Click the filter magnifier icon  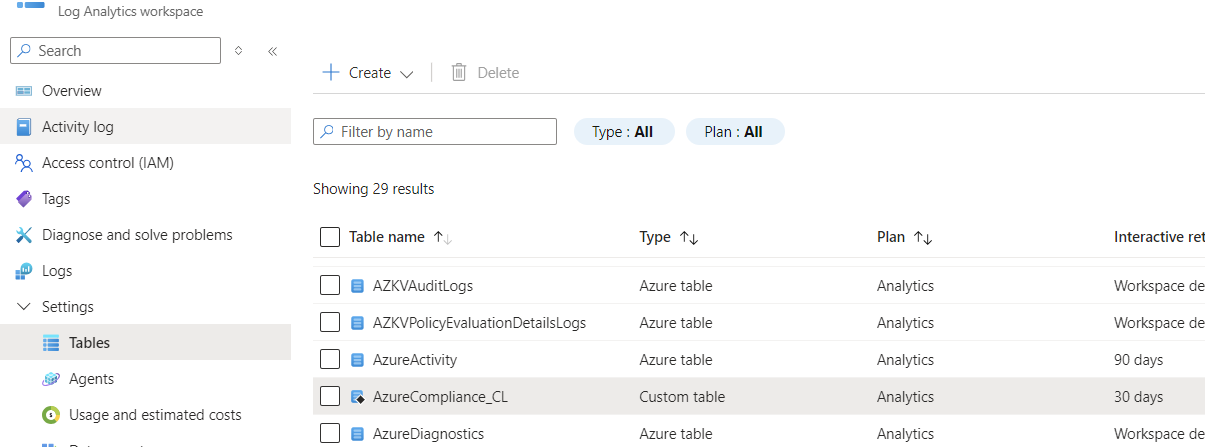[327, 132]
